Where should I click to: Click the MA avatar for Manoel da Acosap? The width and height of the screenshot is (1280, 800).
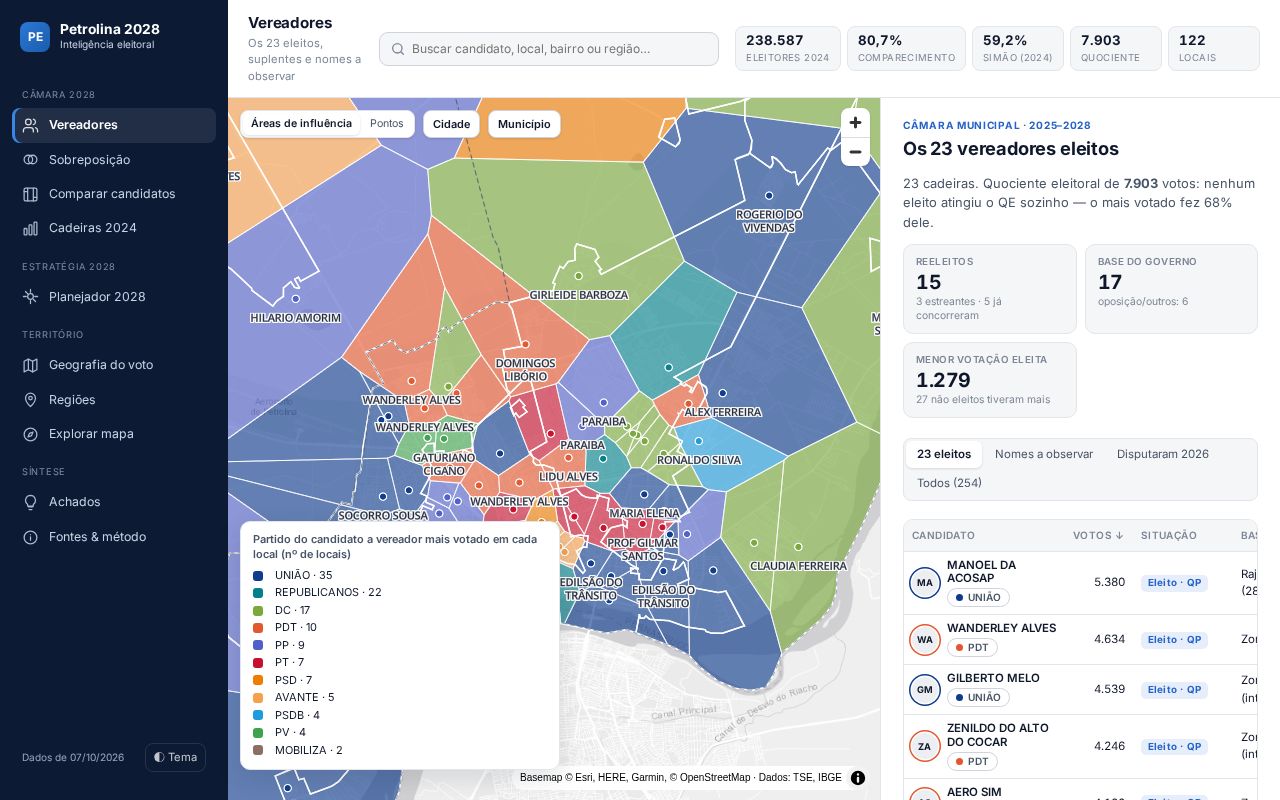(x=925, y=583)
